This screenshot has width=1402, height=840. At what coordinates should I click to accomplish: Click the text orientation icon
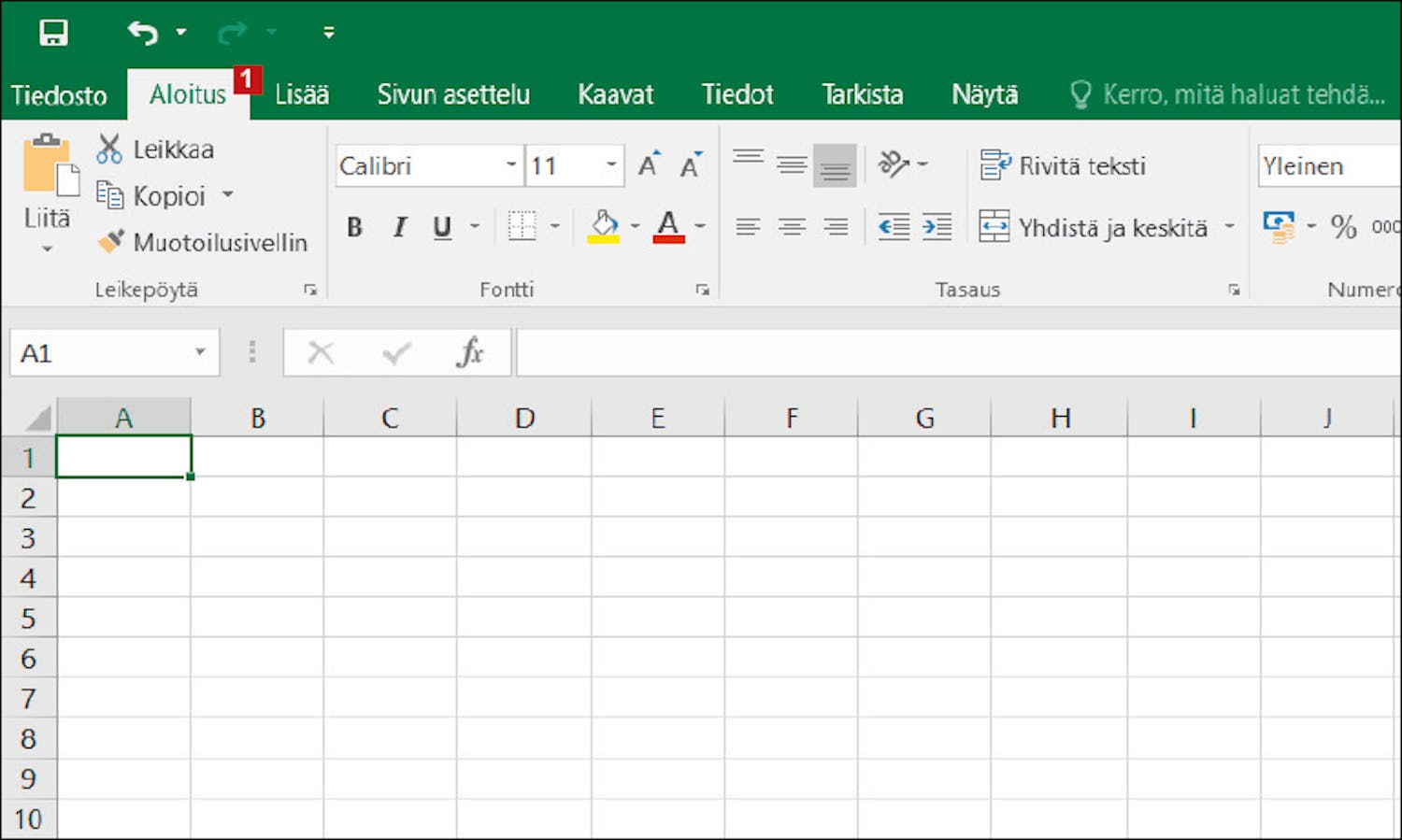pos(894,164)
